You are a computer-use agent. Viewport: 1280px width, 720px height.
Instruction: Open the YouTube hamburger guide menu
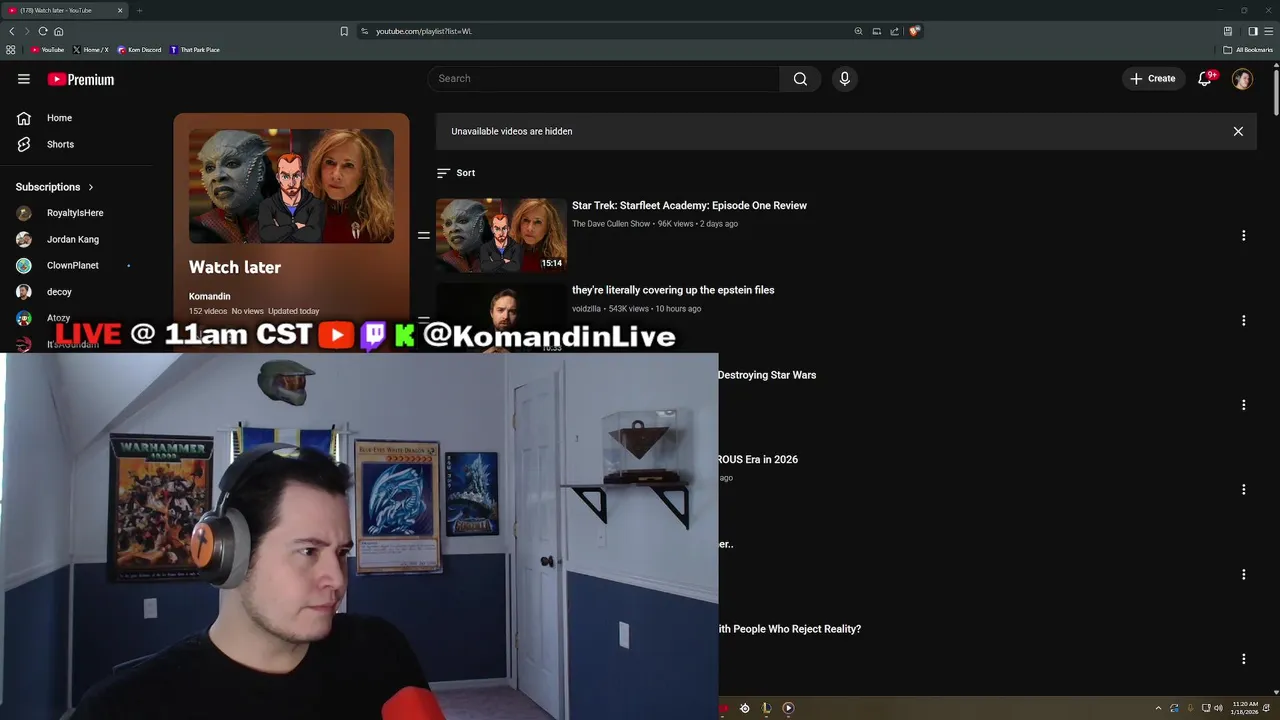[x=24, y=79]
